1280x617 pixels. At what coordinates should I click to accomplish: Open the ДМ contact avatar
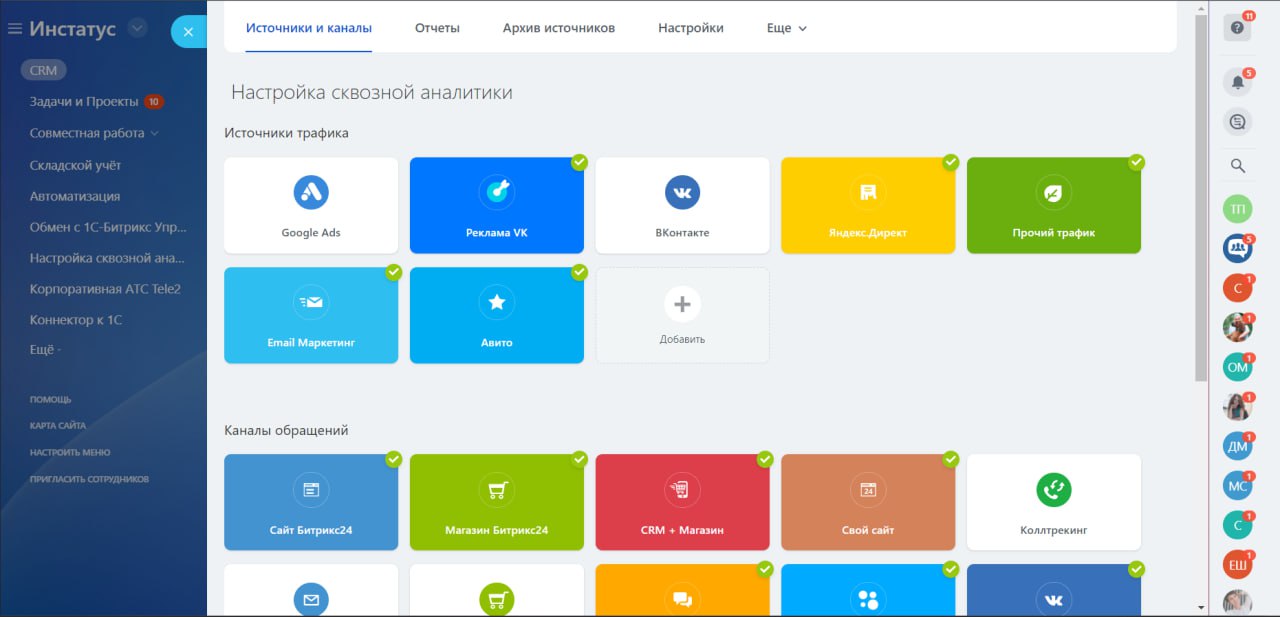pos(1238,446)
